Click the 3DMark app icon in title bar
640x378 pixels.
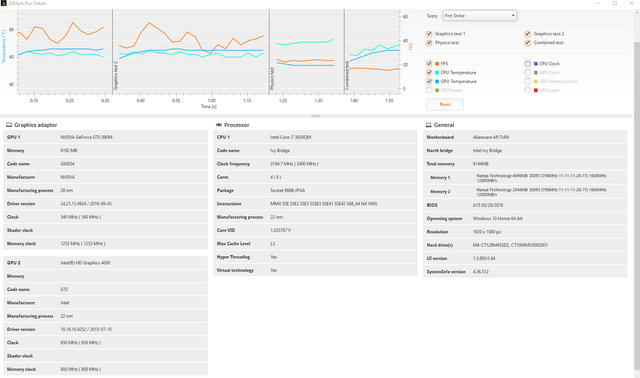[x=4, y=3]
